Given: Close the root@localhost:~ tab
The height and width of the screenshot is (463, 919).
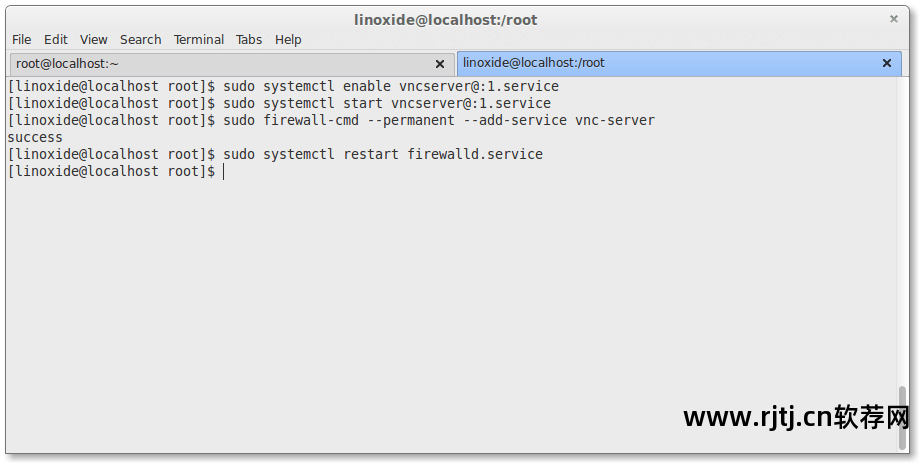Looking at the screenshot, I should [x=440, y=64].
